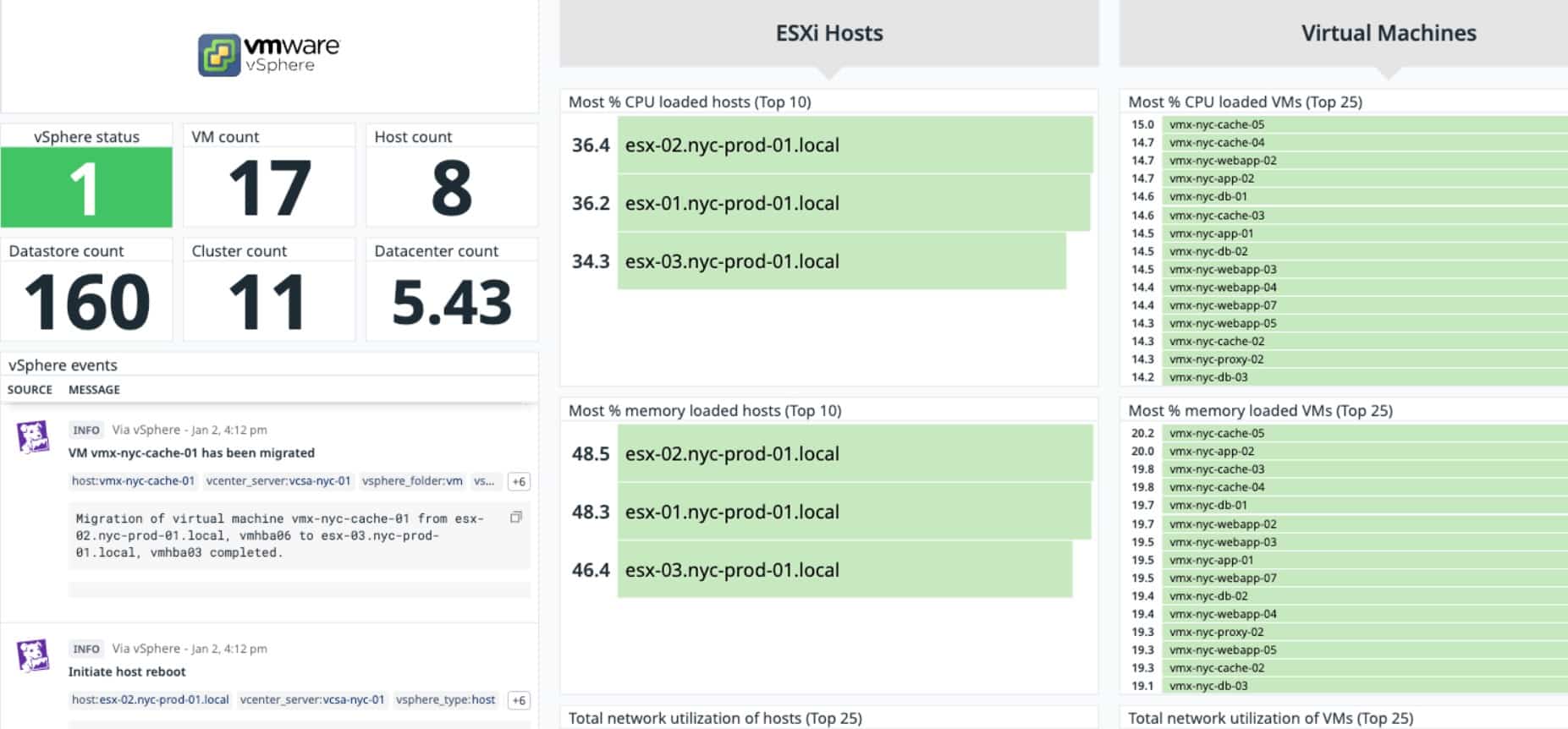Click the avatar icon of cache-01 migrated event
The image size is (1568, 729).
[x=33, y=437]
